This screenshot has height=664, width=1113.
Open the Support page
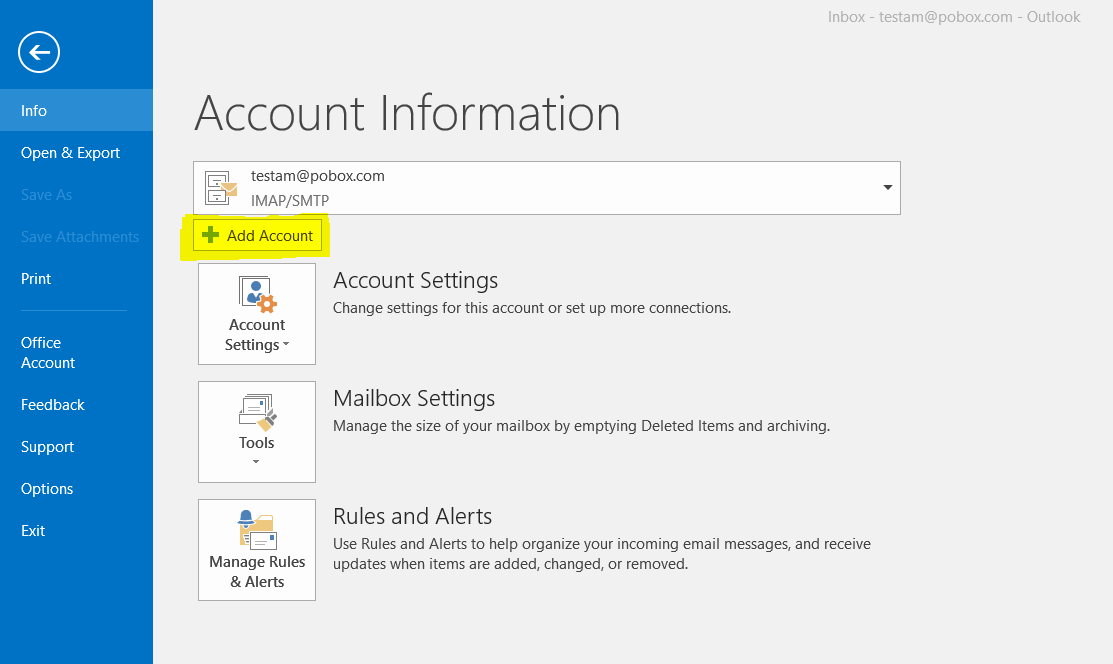click(x=76, y=447)
